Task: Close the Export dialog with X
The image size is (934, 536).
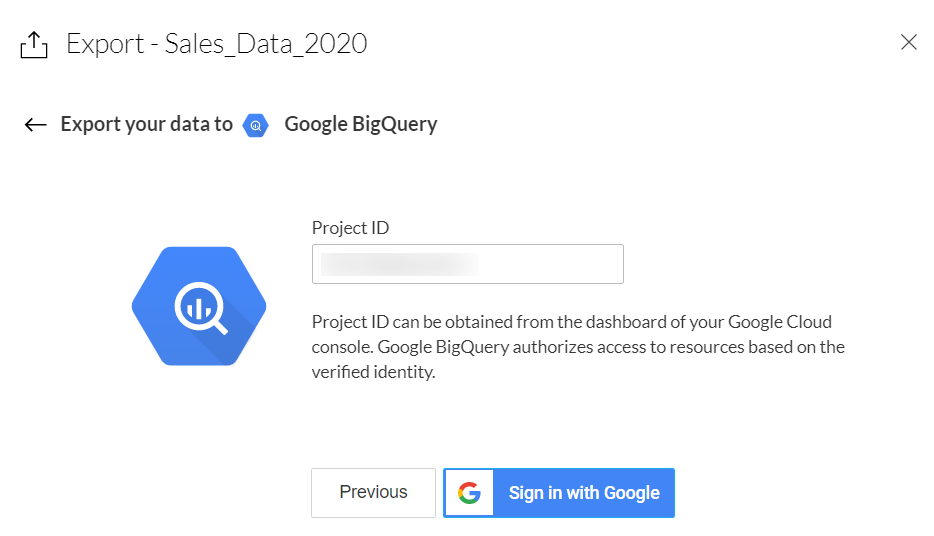Action: (908, 42)
